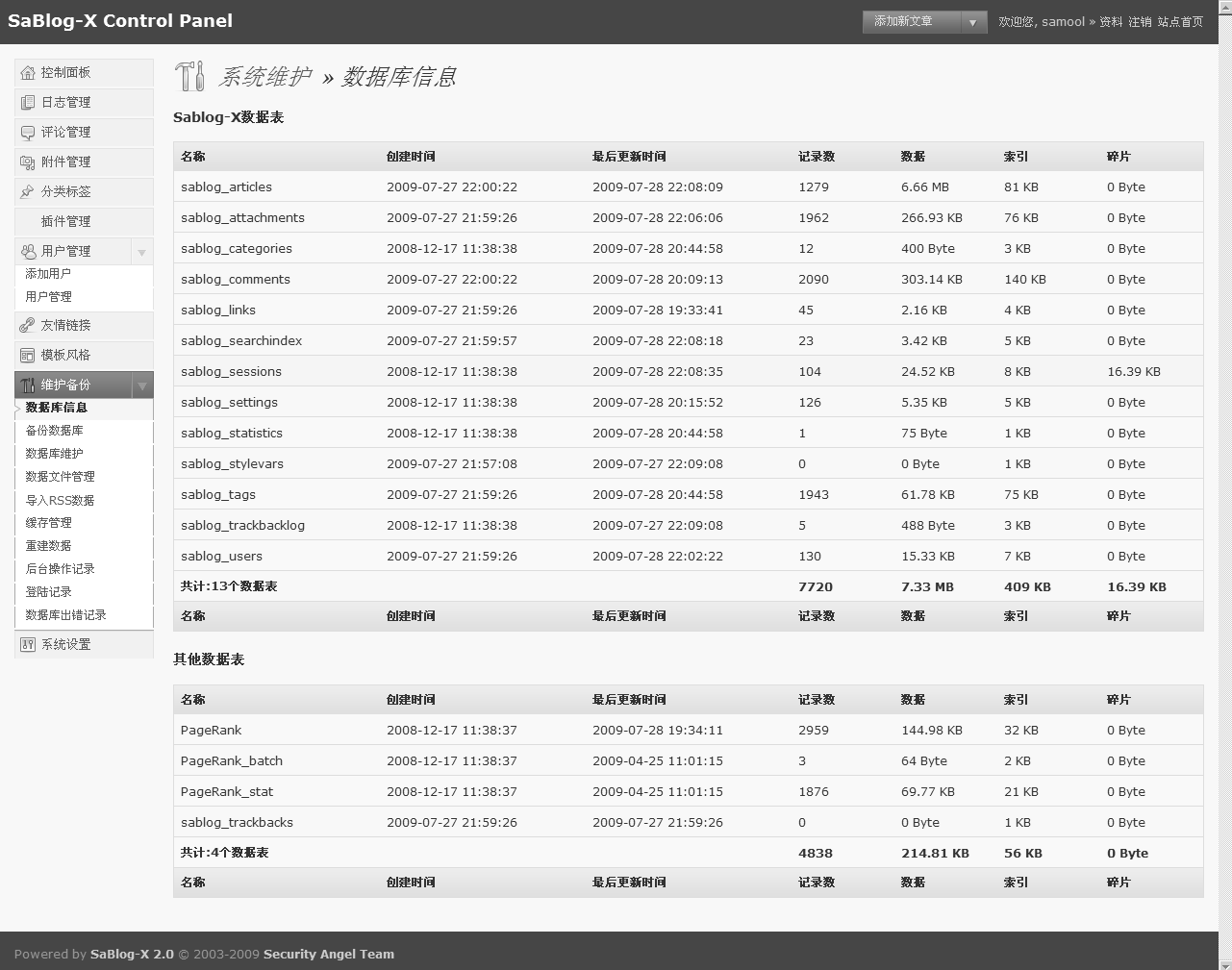Click the SaBlog-X 2.0 footer link
The width and height of the screenshot is (1232, 970).
coord(132,955)
